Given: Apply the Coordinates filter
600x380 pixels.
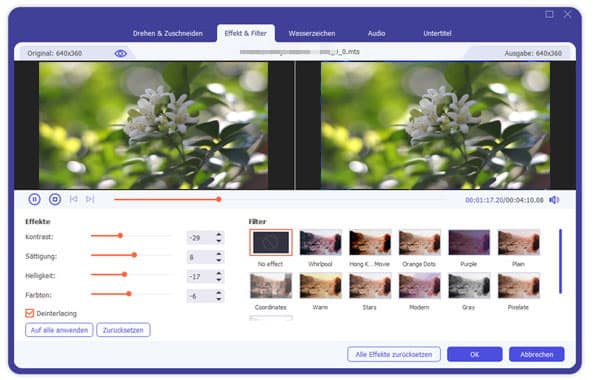Looking at the screenshot, I should tap(271, 285).
